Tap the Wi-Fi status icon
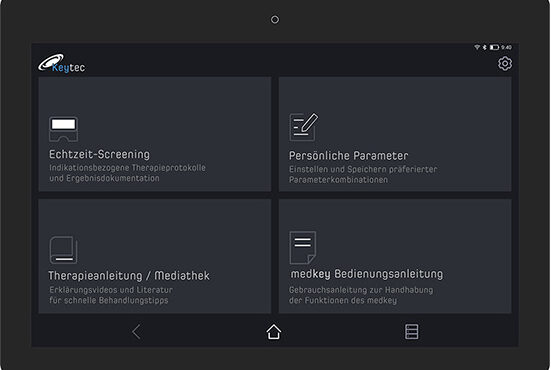Viewport: 551px width, 370px height. point(477,47)
